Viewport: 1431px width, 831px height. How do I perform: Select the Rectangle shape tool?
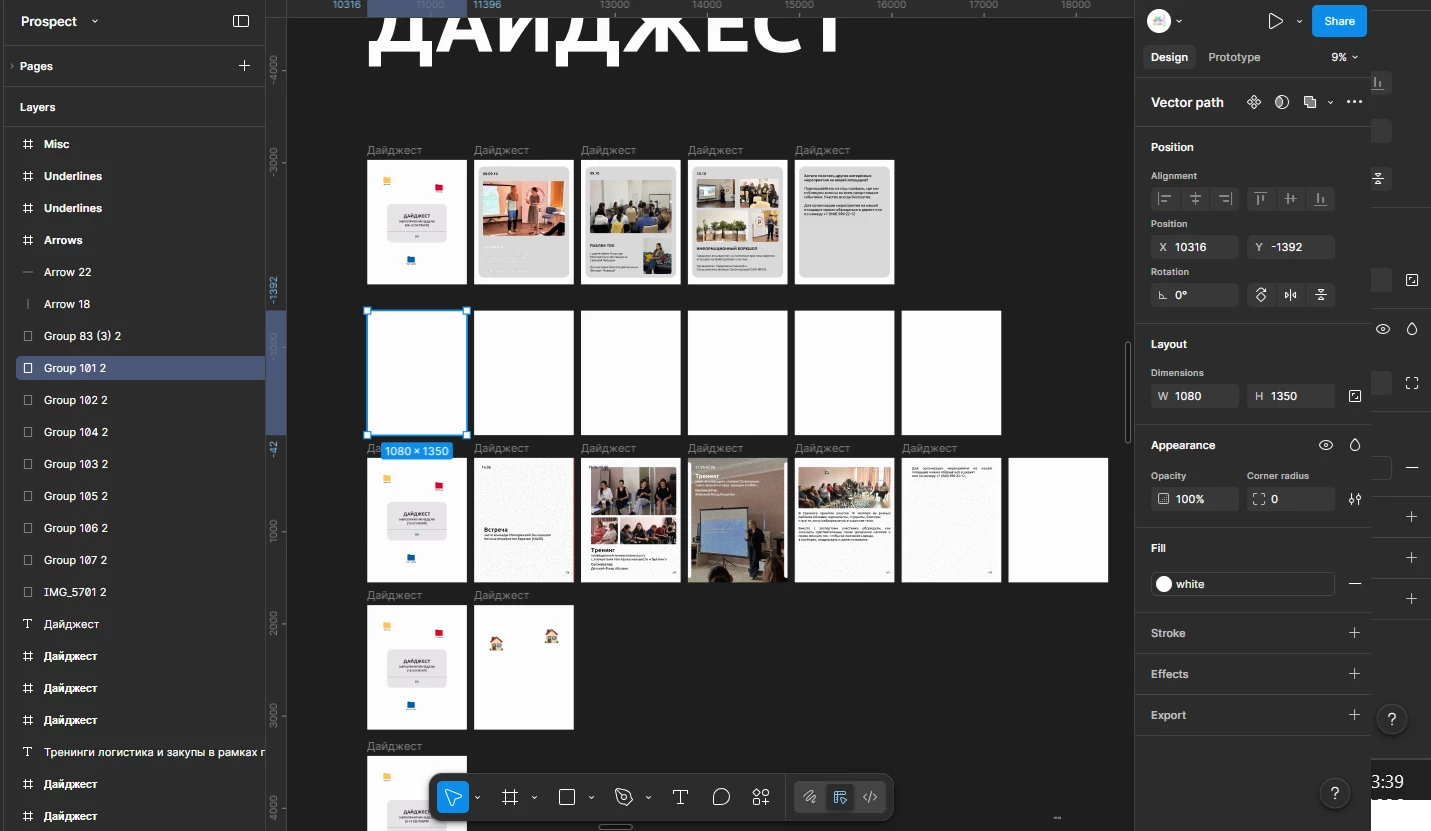tap(567, 797)
